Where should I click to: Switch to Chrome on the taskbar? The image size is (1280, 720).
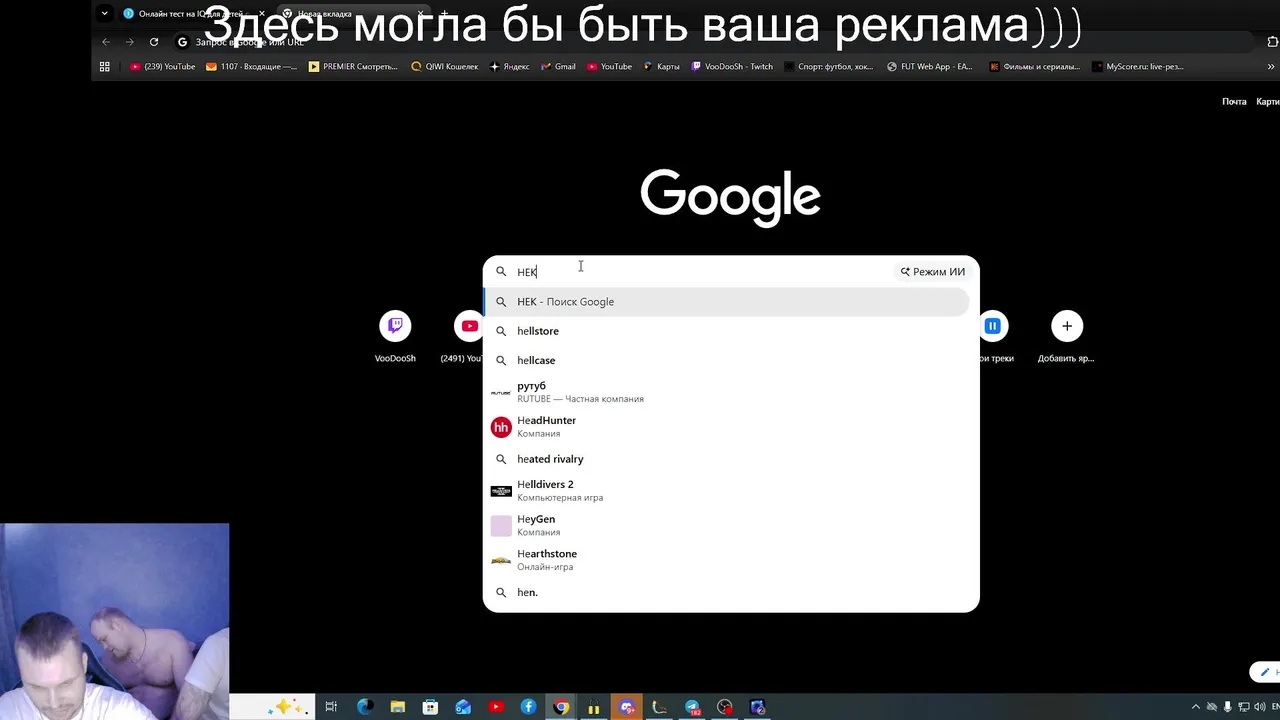click(561, 707)
